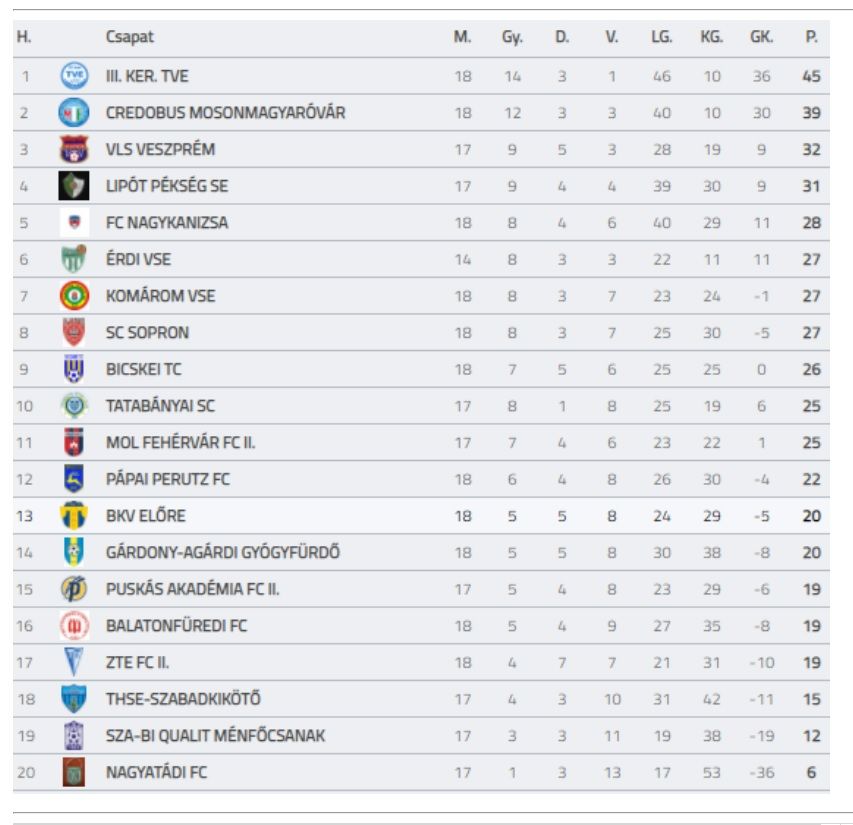Click the Puskás Akadémia FC II. logo

point(74,589)
